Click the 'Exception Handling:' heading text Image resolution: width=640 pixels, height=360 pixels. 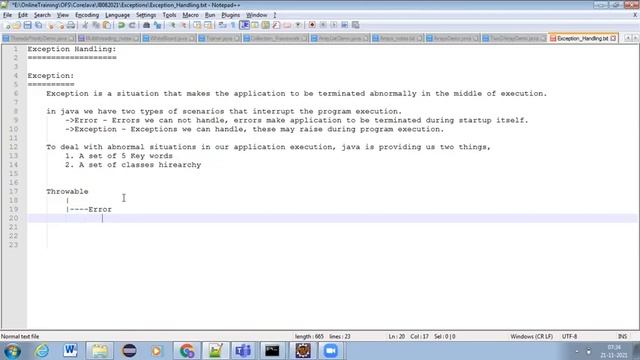tap(72, 49)
